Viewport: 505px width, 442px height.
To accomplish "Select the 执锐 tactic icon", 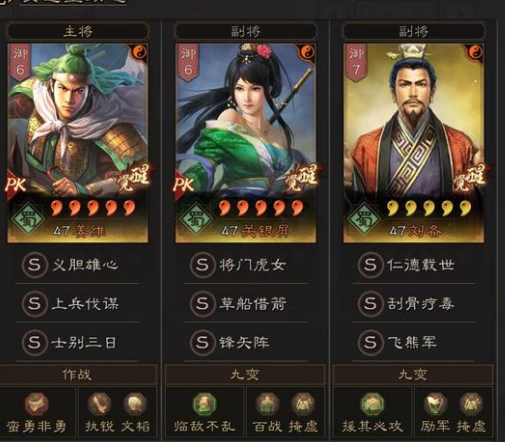I will 99,404.
